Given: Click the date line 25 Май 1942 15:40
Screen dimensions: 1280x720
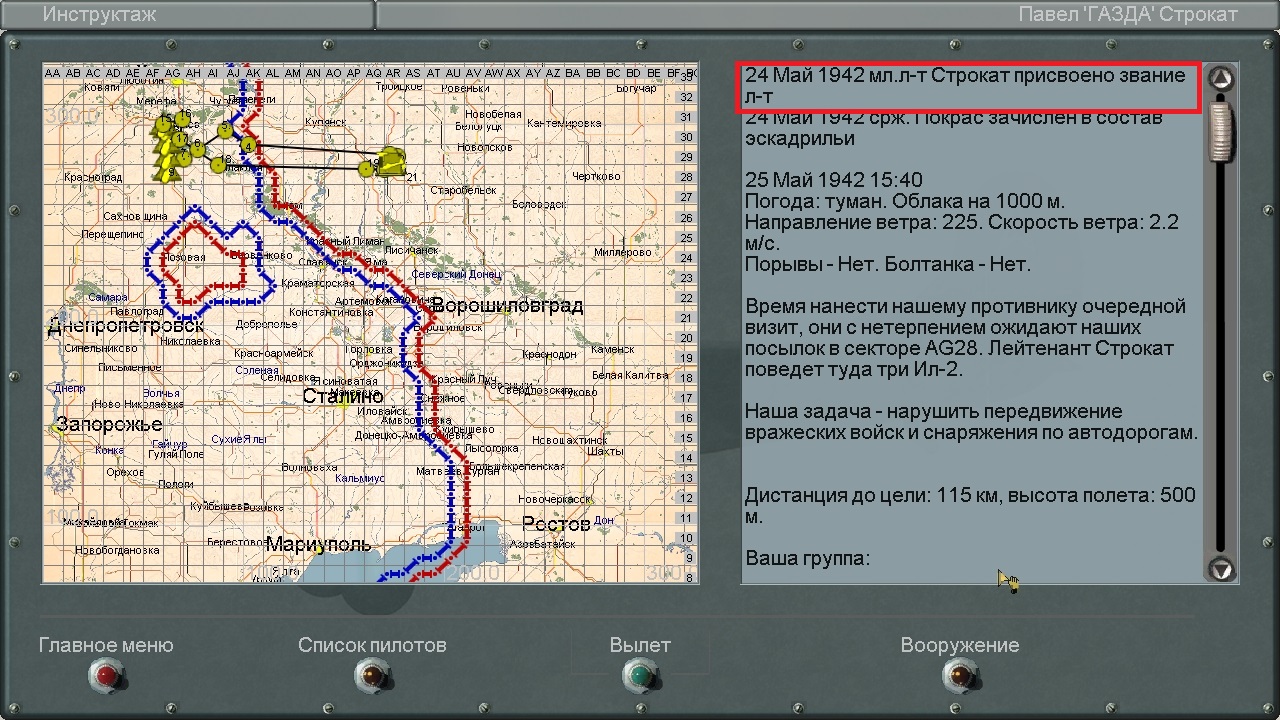Looking at the screenshot, I should [834, 180].
